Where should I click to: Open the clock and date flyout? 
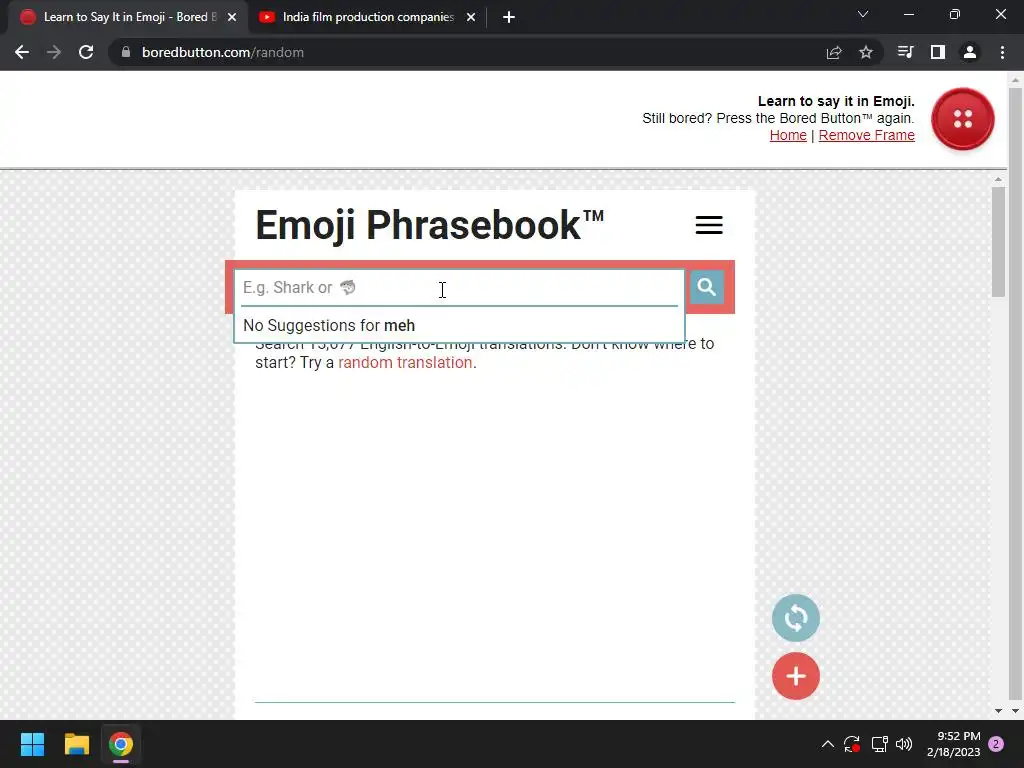coord(953,744)
